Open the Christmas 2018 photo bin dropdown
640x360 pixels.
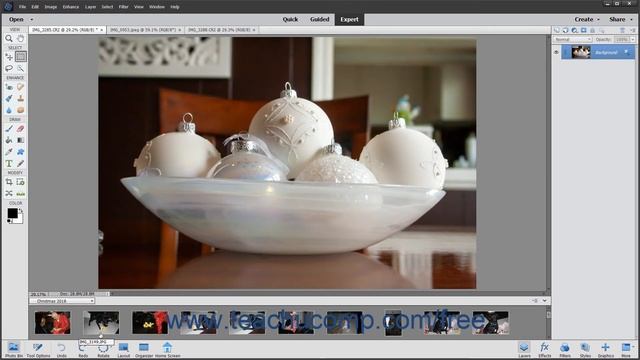pyautogui.click(x=62, y=301)
